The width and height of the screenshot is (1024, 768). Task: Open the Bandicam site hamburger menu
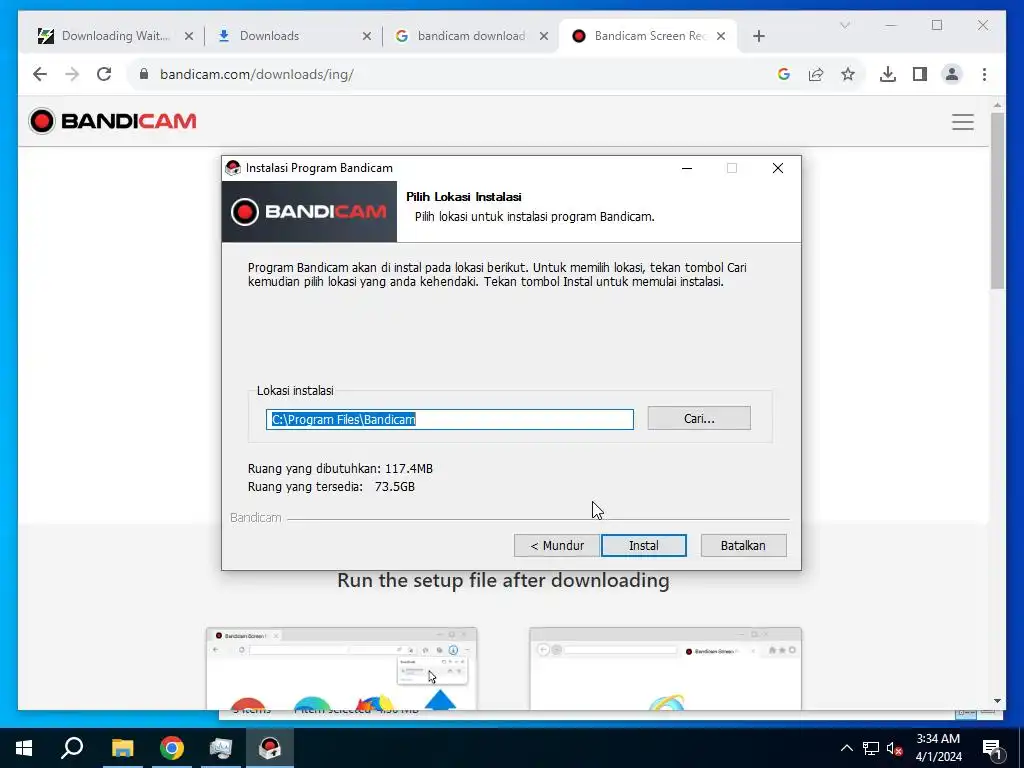click(x=963, y=122)
